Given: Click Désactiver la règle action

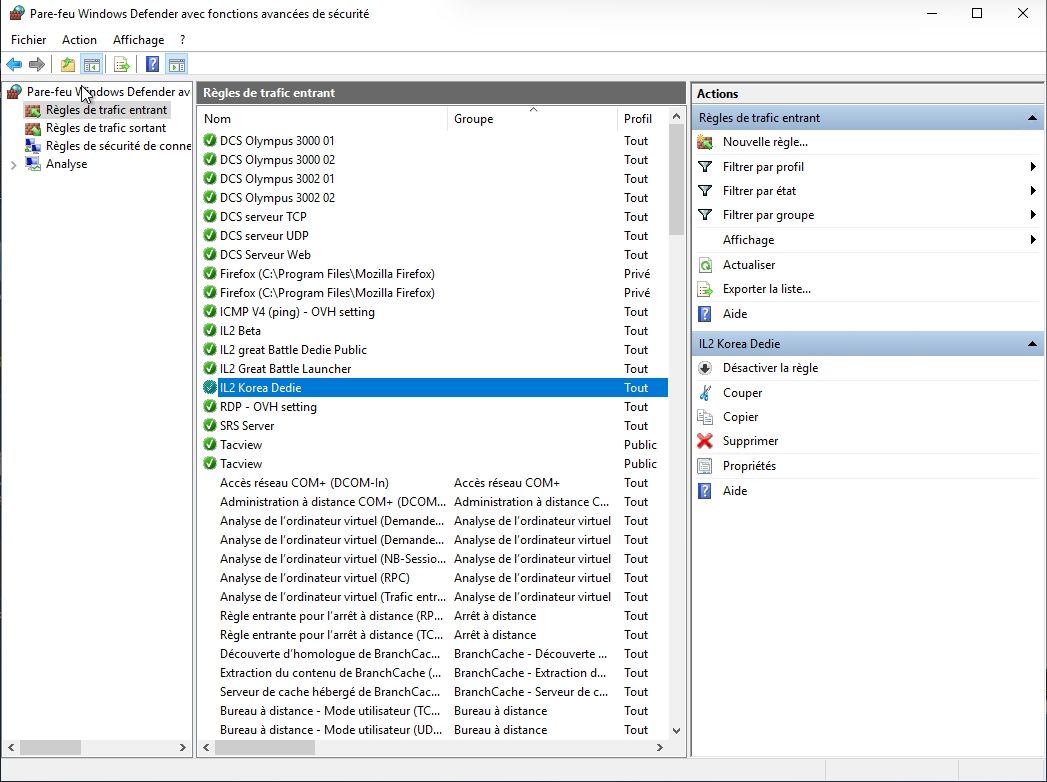Looking at the screenshot, I should (x=770, y=368).
